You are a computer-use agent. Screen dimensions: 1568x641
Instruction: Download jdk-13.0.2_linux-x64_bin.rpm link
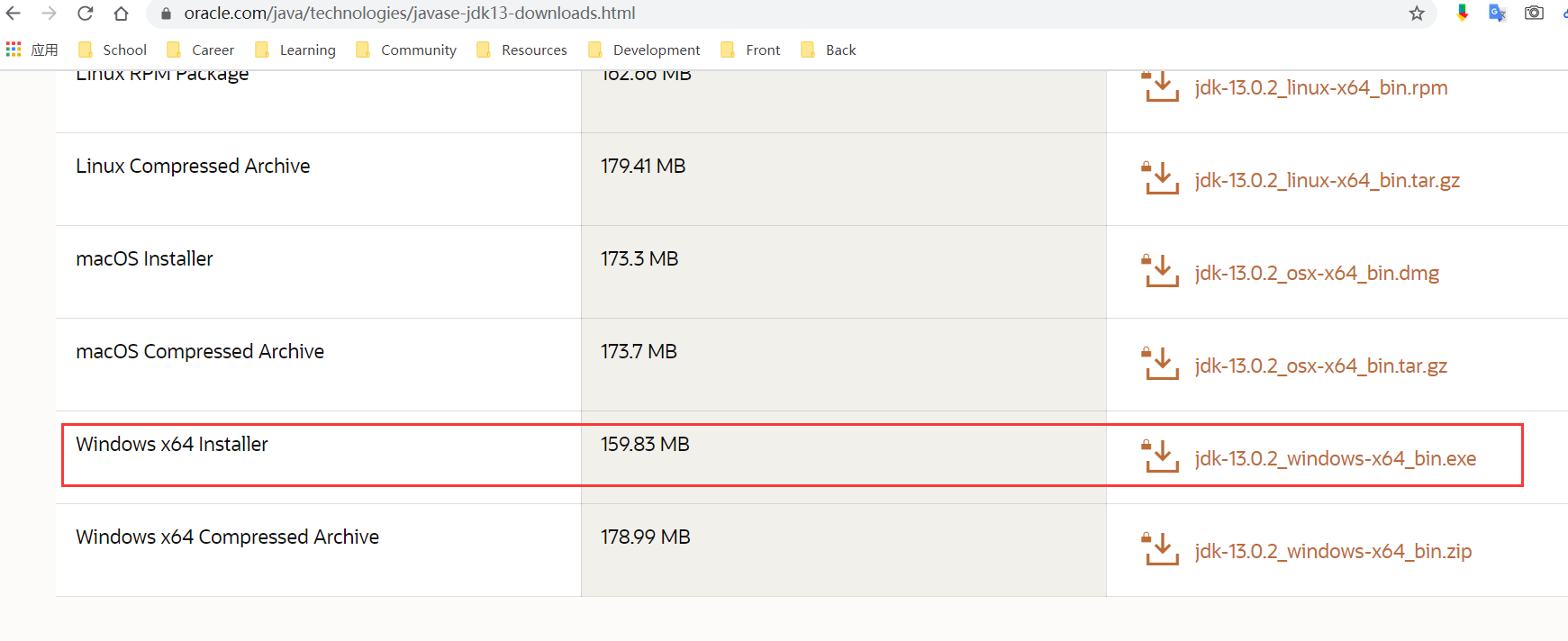click(x=1321, y=87)
